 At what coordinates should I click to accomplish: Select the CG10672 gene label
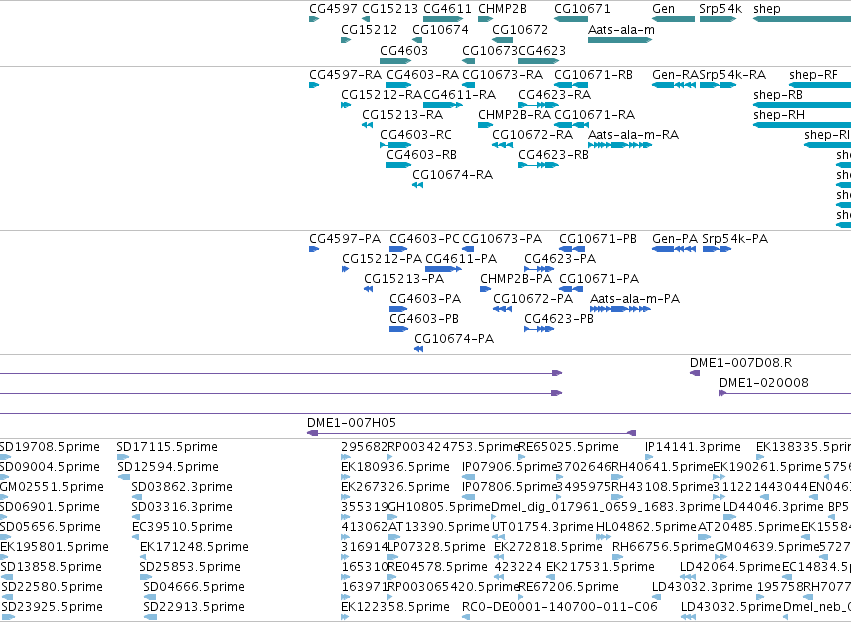[x=520, y=30]
